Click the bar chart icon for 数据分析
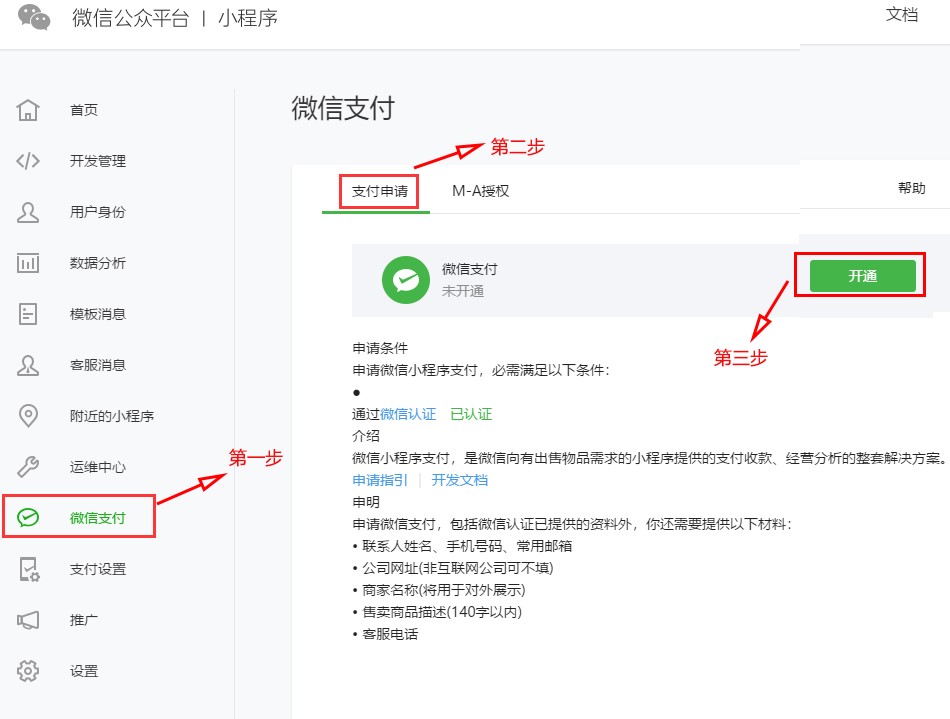Viewport: 950px width, 719px height. (x=28, y=263)
